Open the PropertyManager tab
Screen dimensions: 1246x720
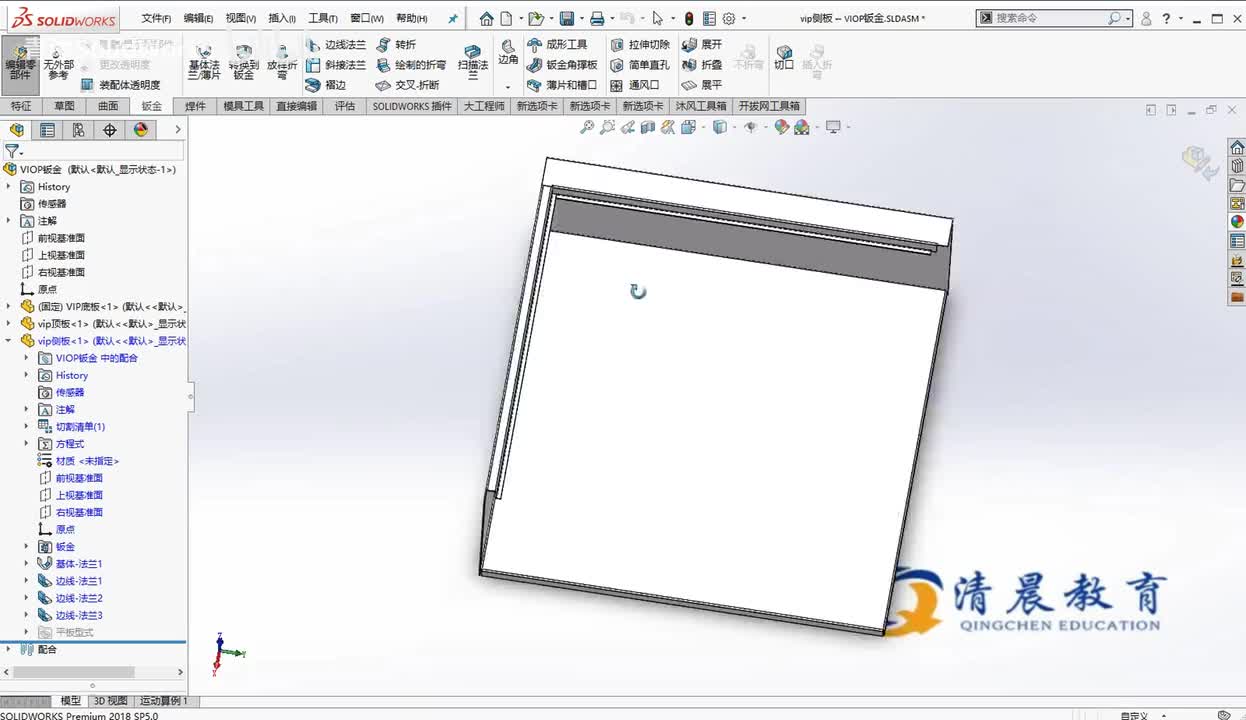tap(47, 130)
